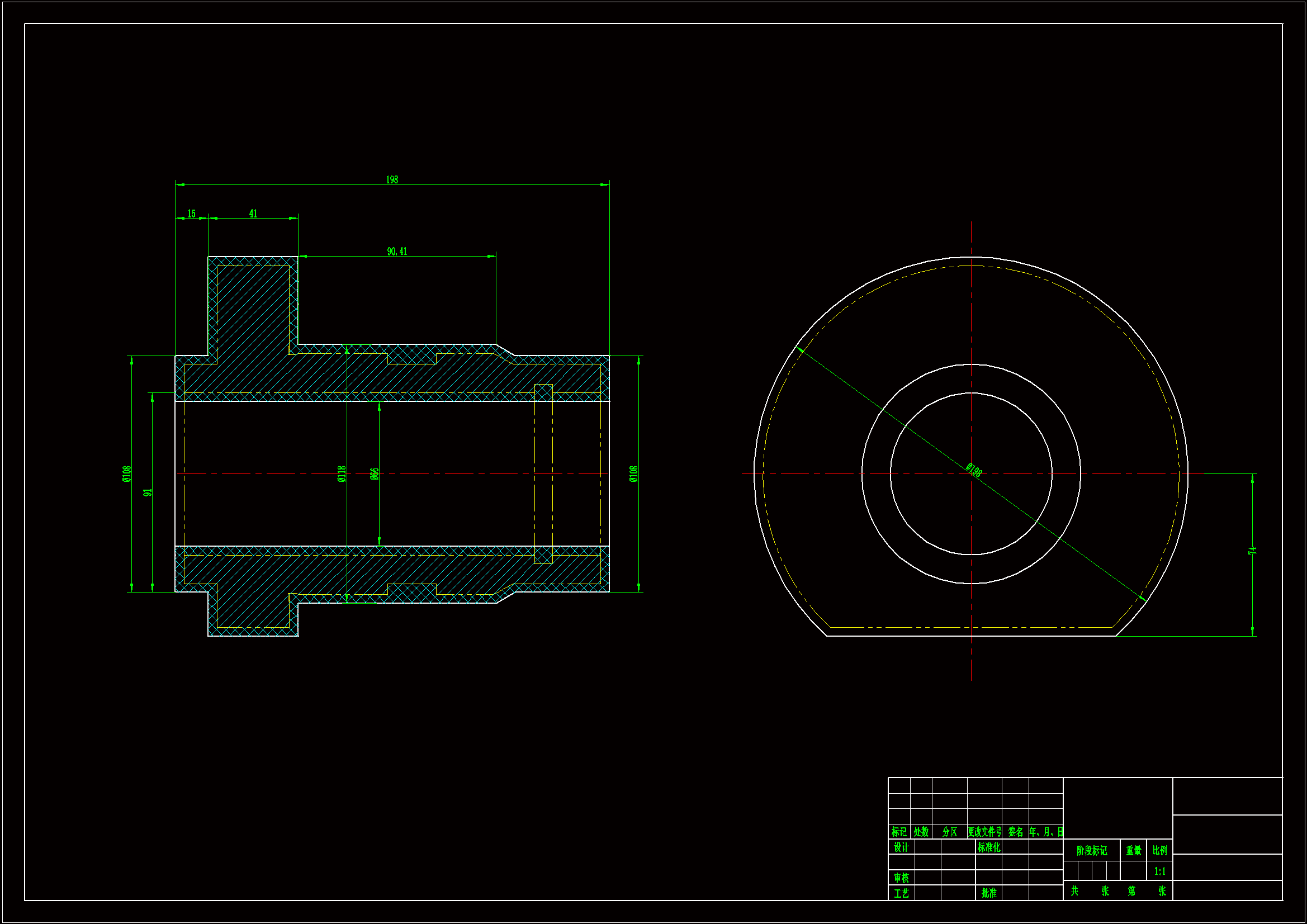Click the left-side Ø108 dimension text
Screen dimensions: 1307x924
(x=127, y=473)
